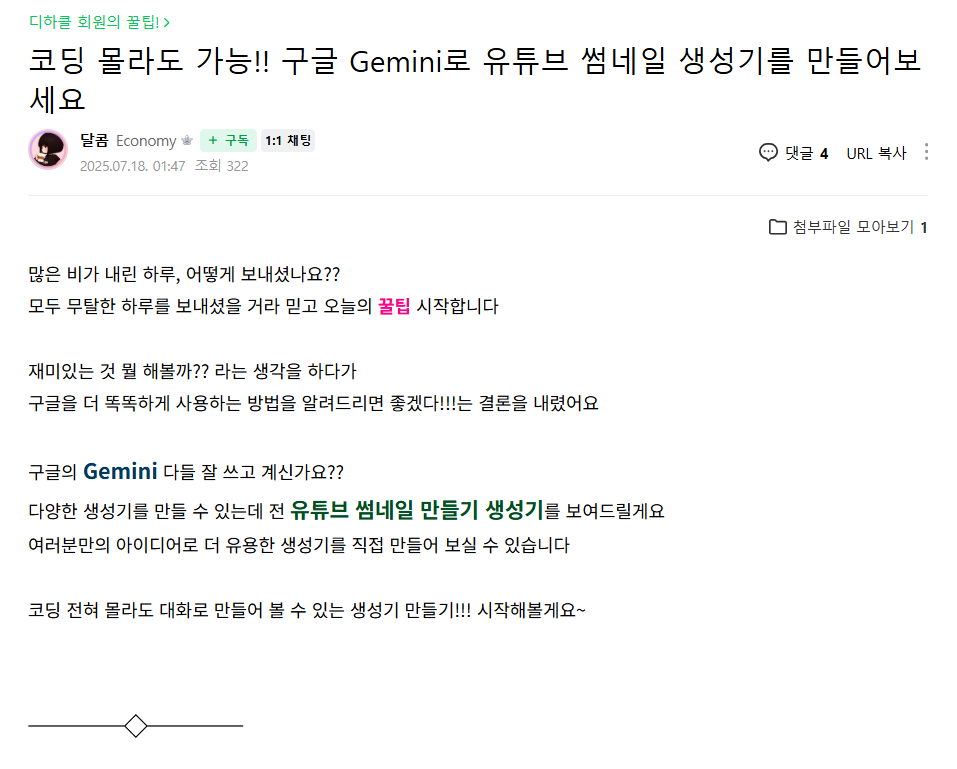Click the speech bubble comment icon
Image resolution: width=957 pixels, height=769 pixels.
click(x=768, y=152)
